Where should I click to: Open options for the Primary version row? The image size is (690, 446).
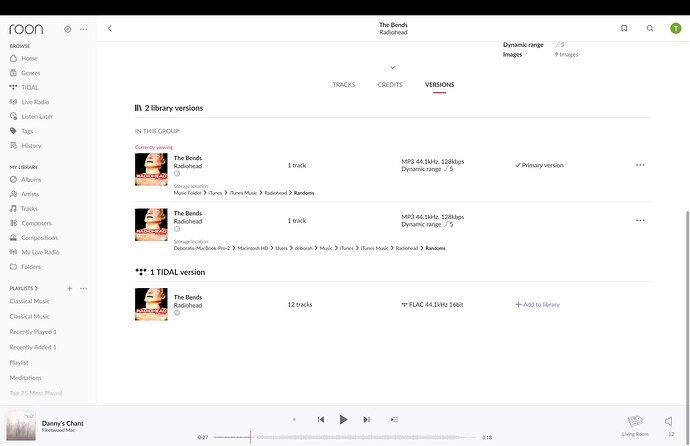(640, 165)
